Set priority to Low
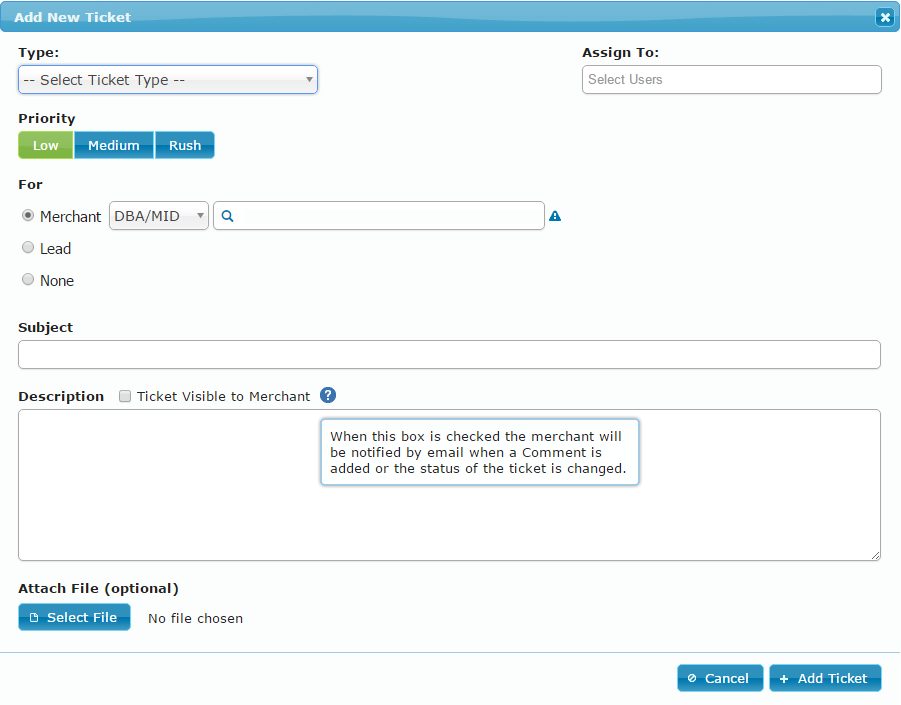901x705 pixels. 46,146
